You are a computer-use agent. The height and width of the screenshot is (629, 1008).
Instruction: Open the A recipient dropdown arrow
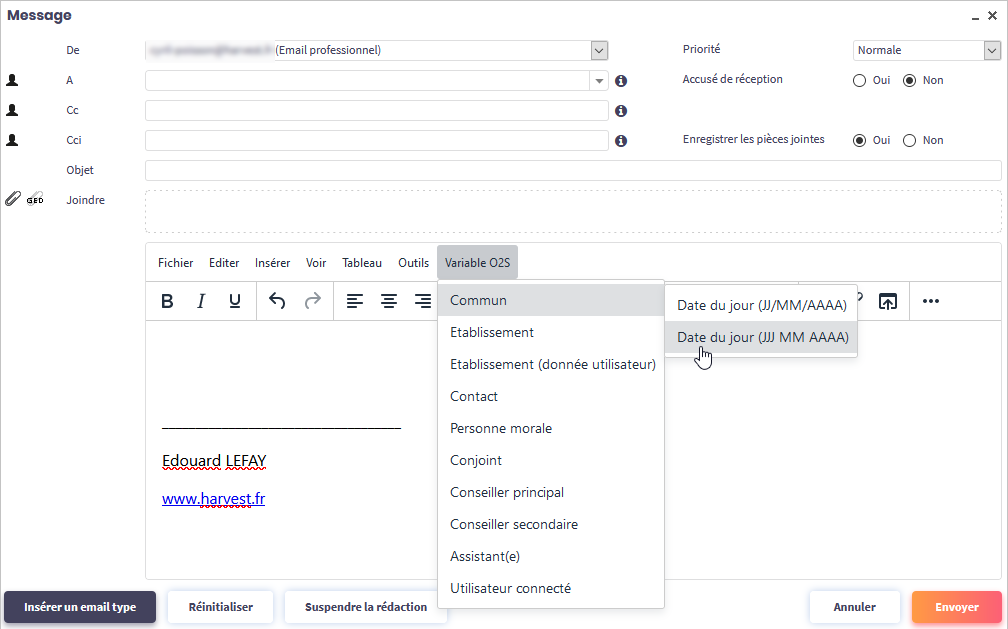click(x=599, y=81)
